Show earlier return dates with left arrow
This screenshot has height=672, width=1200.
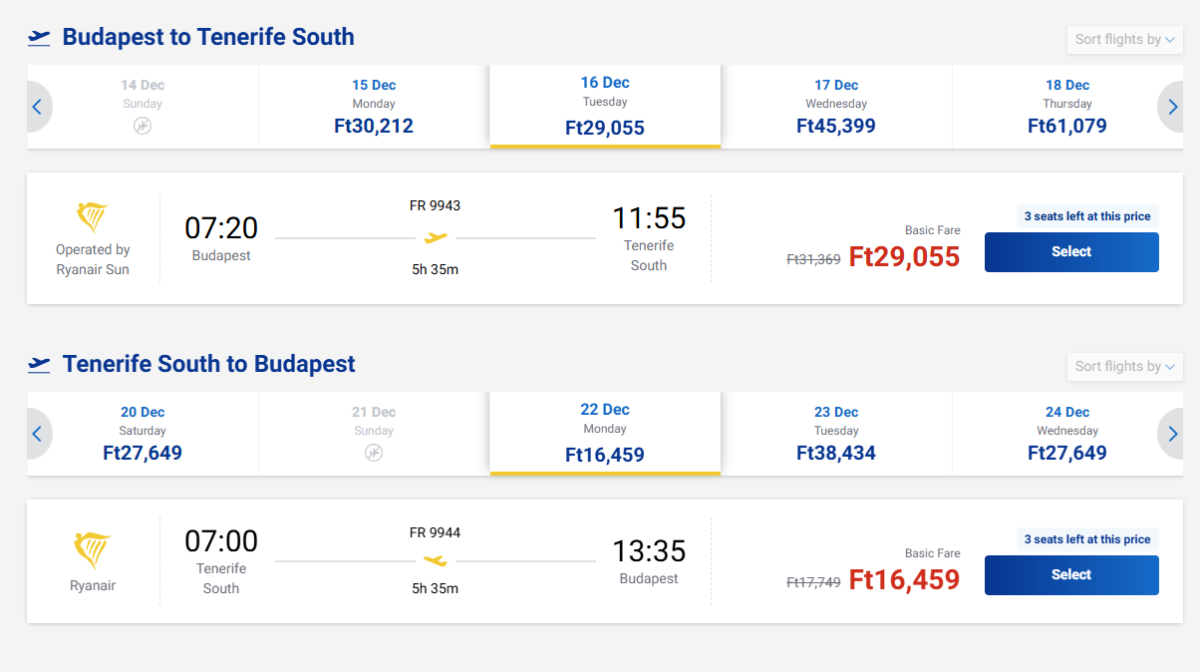tap(37, 434)
